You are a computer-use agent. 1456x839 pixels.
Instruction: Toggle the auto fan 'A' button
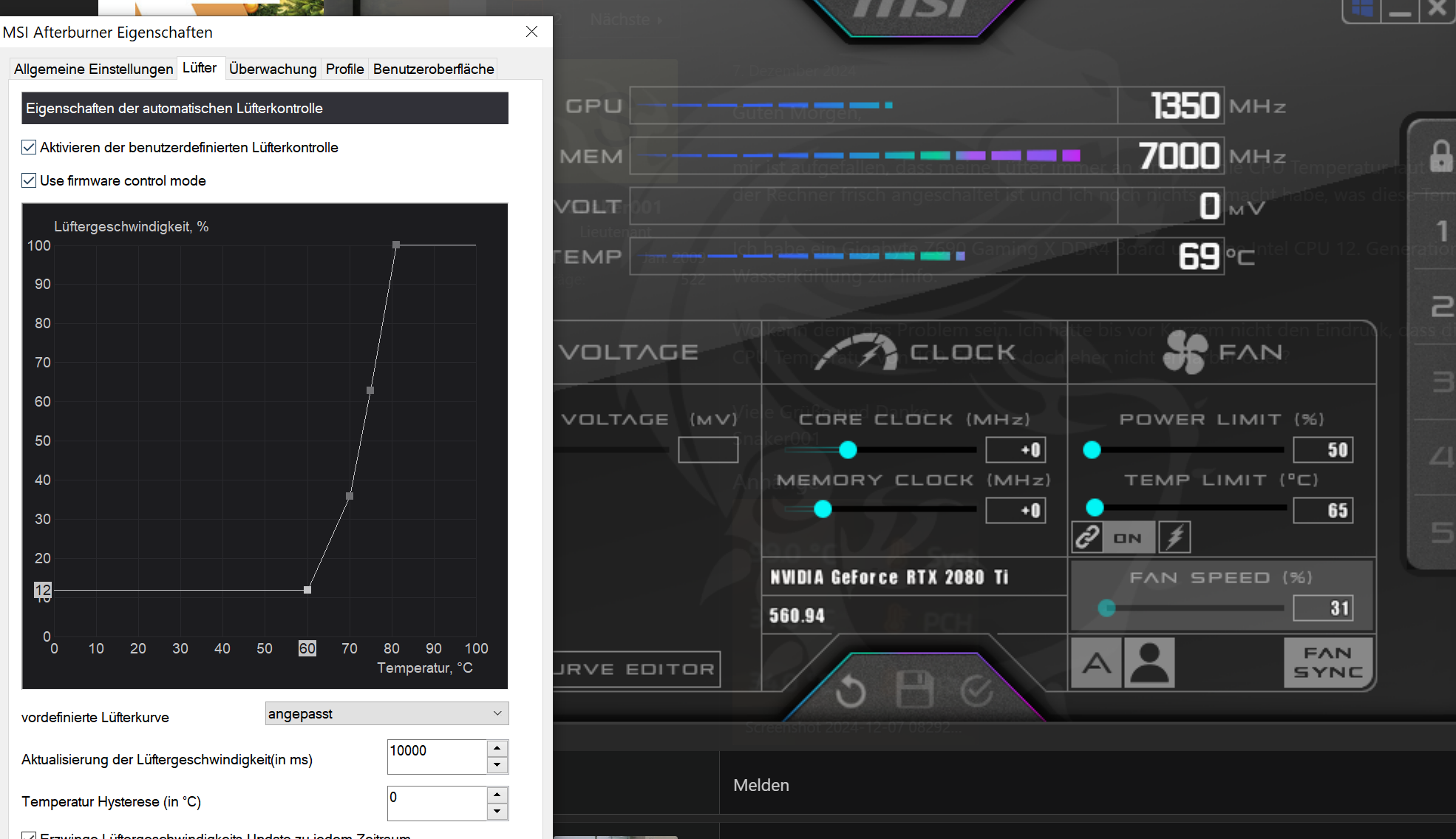[x=1097, y=663]
